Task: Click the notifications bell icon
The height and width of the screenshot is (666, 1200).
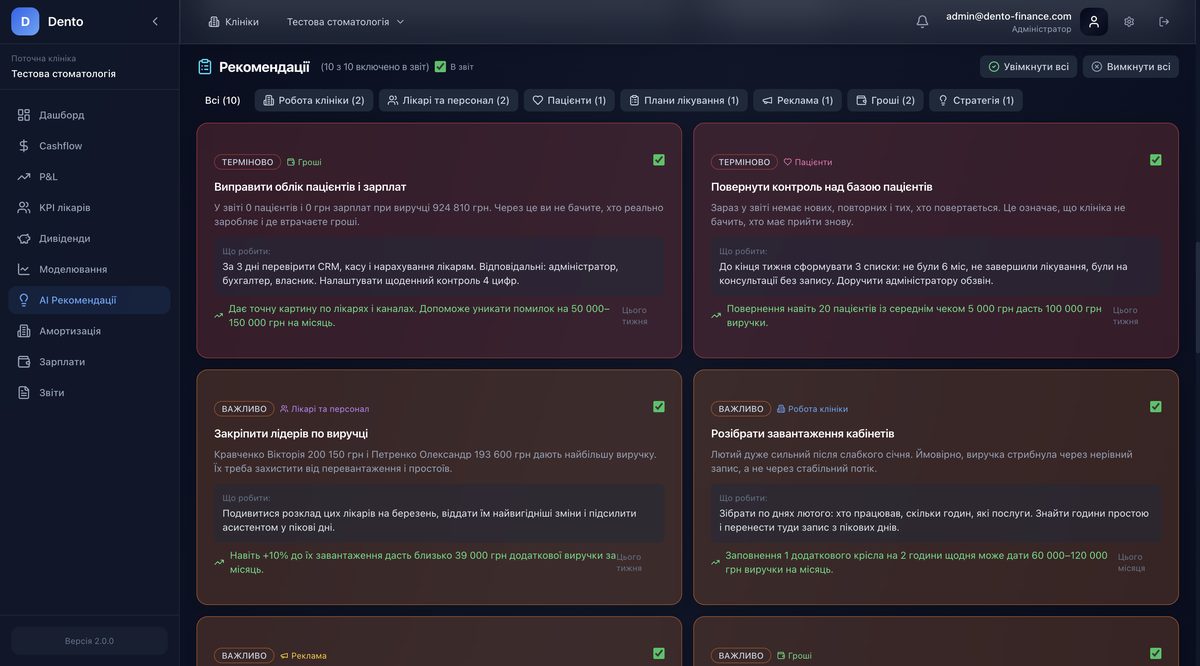Action: pyautogui.click(x=922, y=22)
